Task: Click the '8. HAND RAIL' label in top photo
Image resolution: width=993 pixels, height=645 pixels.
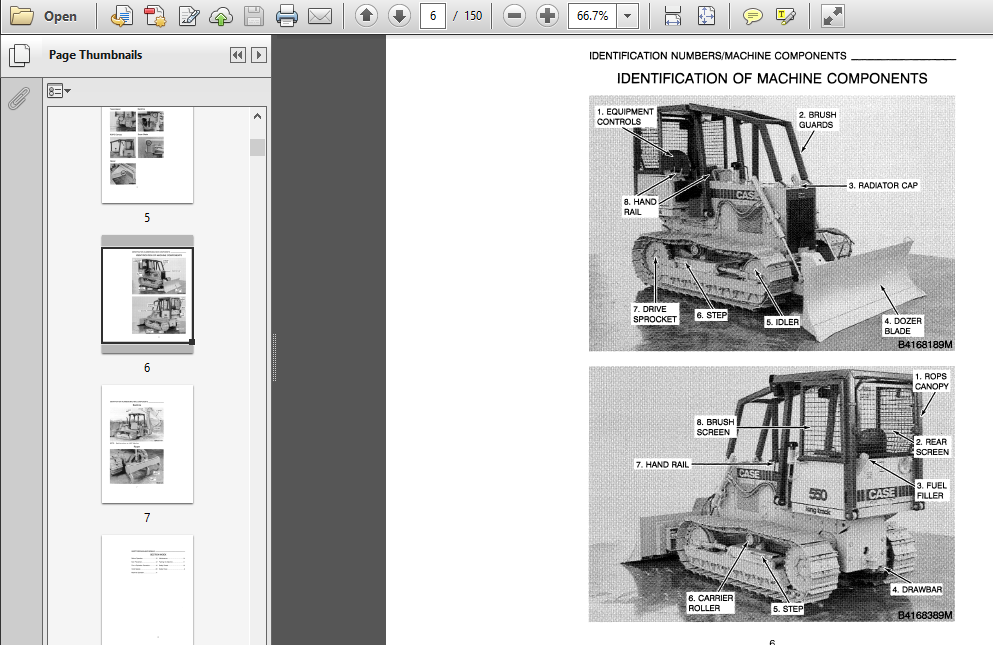Action: point(640,207)
